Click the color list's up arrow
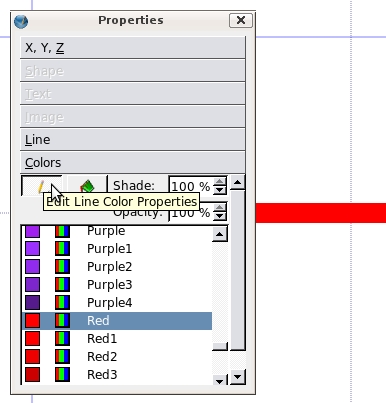The image size is (386, 403). (220, 234)
